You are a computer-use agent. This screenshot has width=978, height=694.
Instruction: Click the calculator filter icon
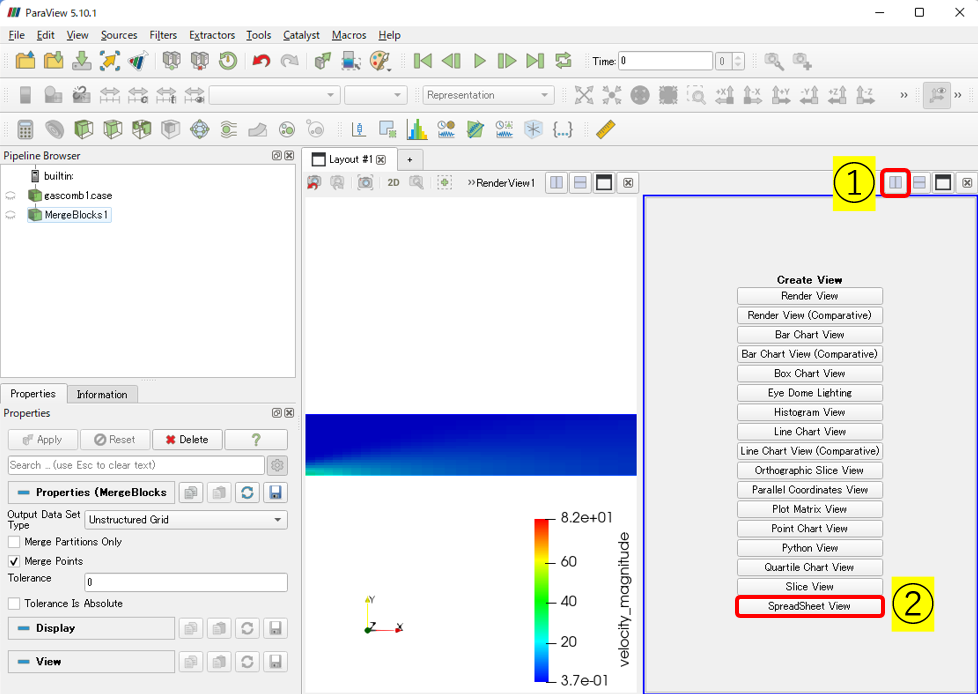click(26, 129)
